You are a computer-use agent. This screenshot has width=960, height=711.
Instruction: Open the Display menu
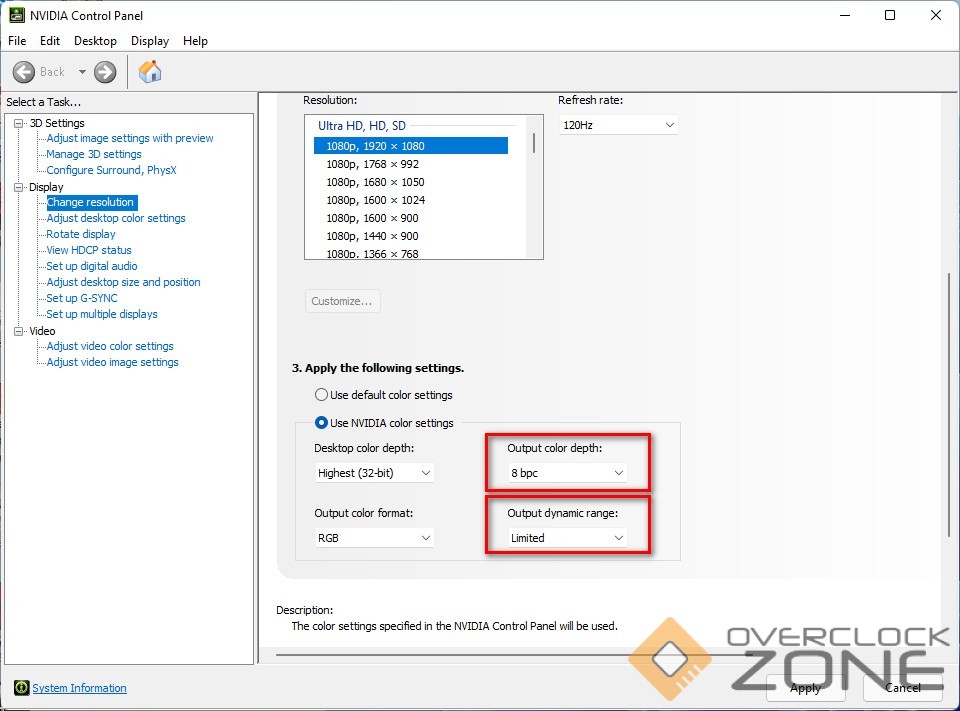pyautogui.click(x=150, y=41)
